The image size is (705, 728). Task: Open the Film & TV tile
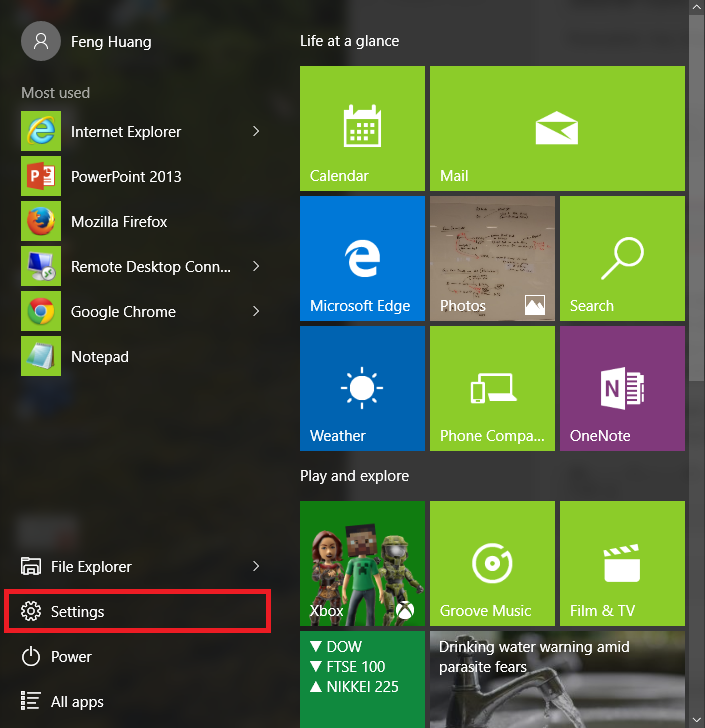(622, 563)
